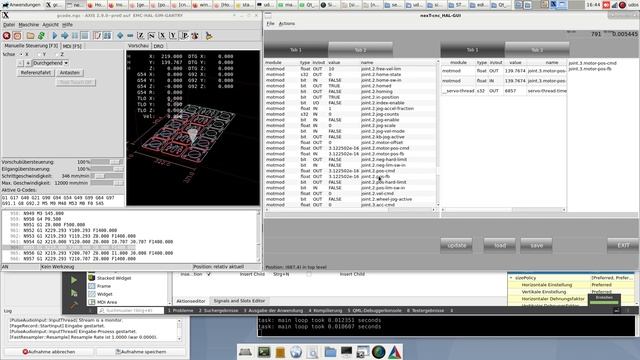This screenshot has height=360, width=640.
Task: Clear live plot with broom icon
Action: tap(209, 36)
